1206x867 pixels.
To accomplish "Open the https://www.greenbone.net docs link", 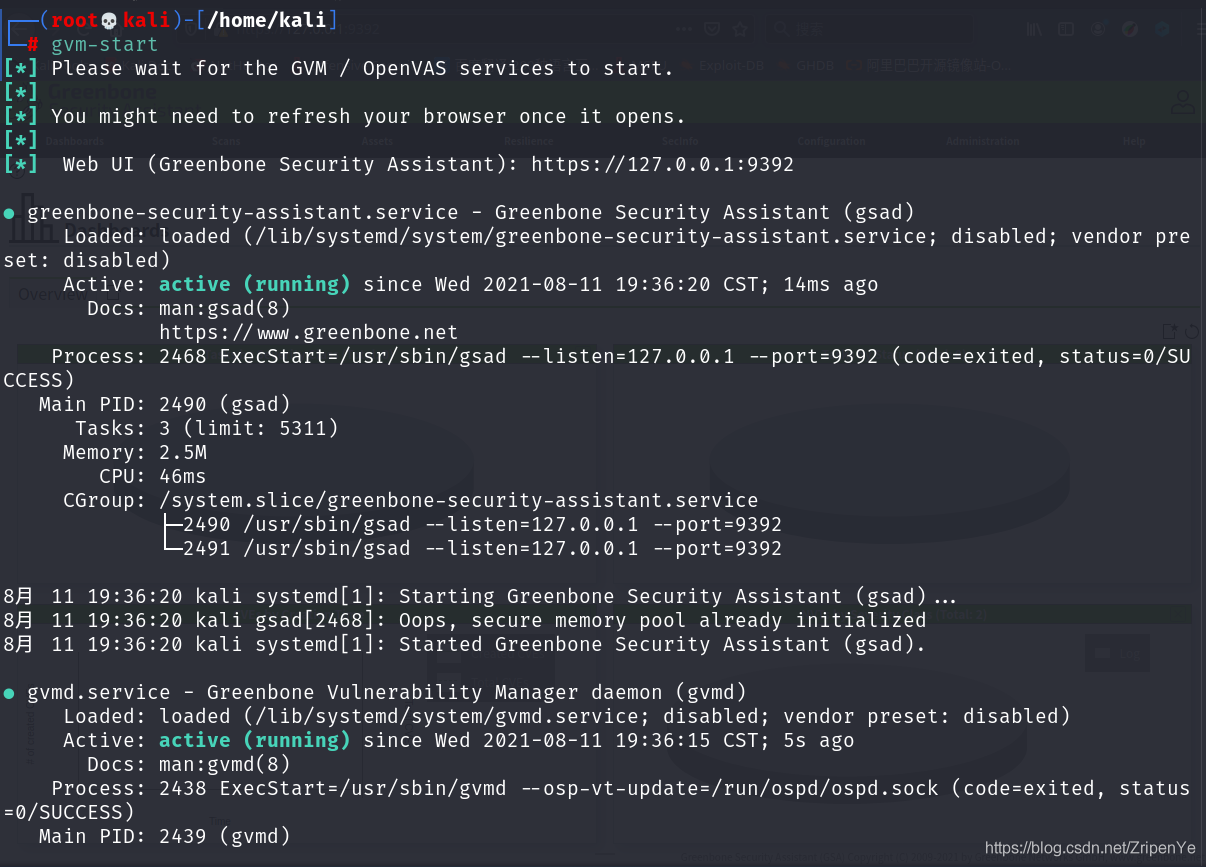I will click(308, 332).
